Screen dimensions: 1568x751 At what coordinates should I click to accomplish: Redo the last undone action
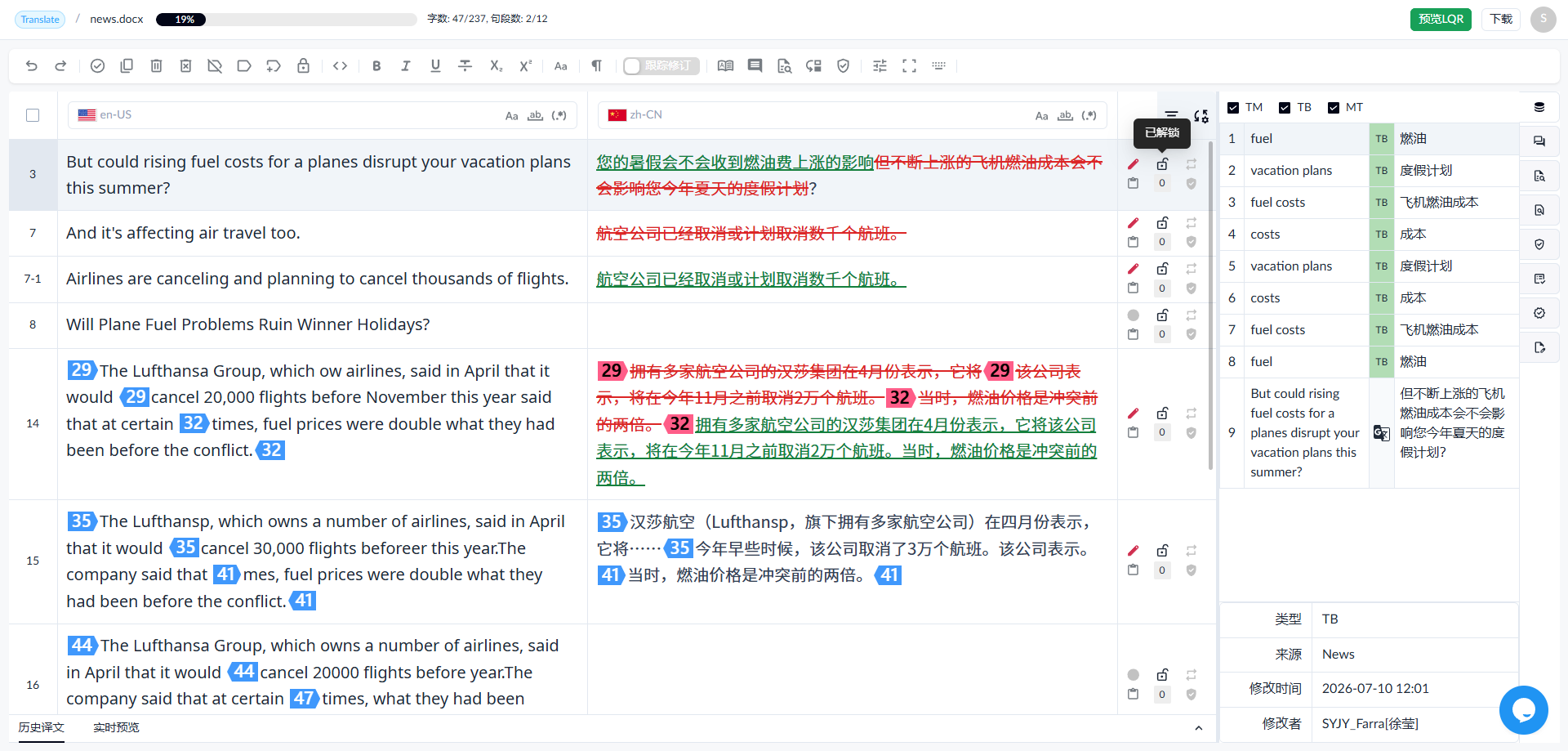[x=60, y=66]
